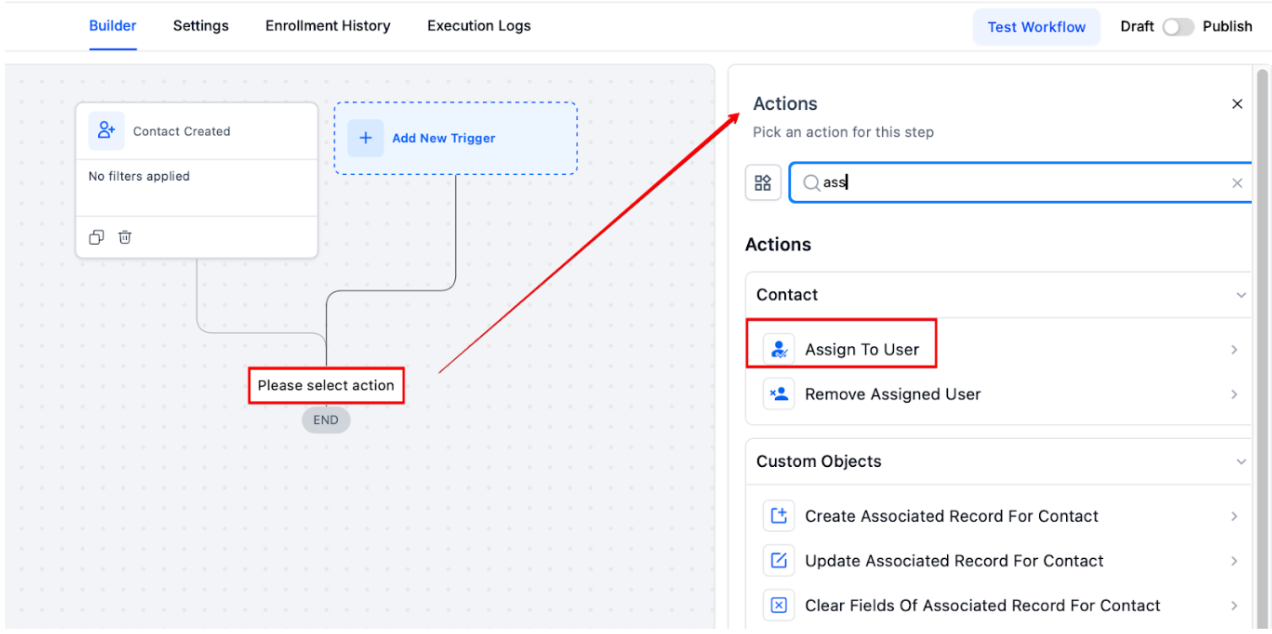Viewport: 1272px width, 634px height.
Task: Click the Create Associated Record icon
Action: (x=778, y=516)
